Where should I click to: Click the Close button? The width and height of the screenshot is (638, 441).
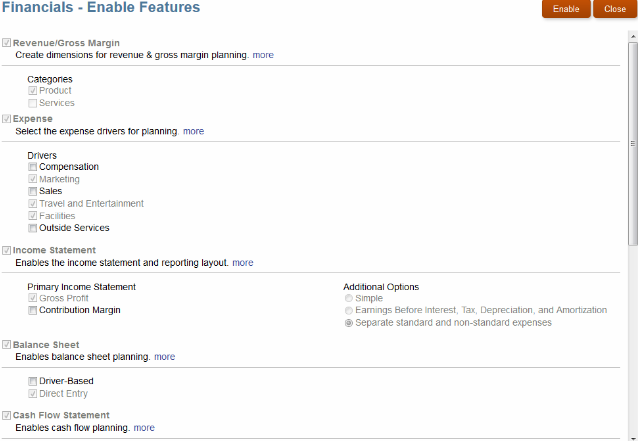615,9
